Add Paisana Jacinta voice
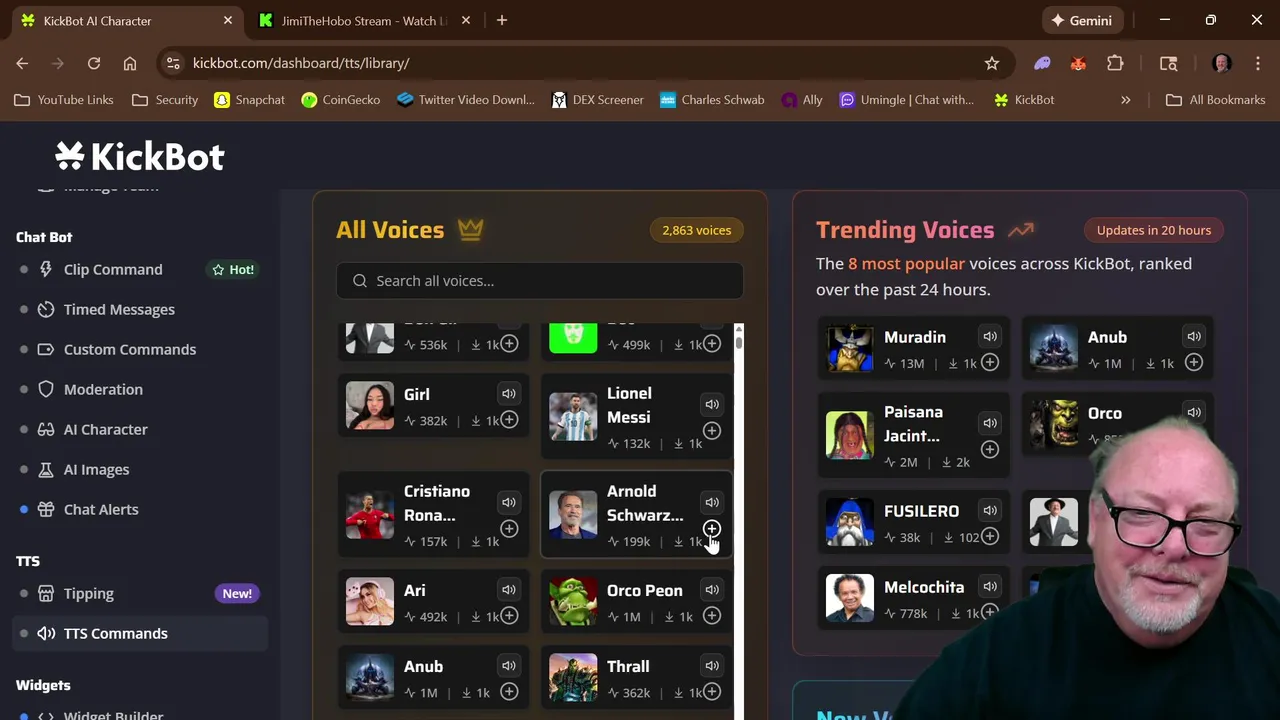This screenshot has height=720, width=1280. pos(990,449)
